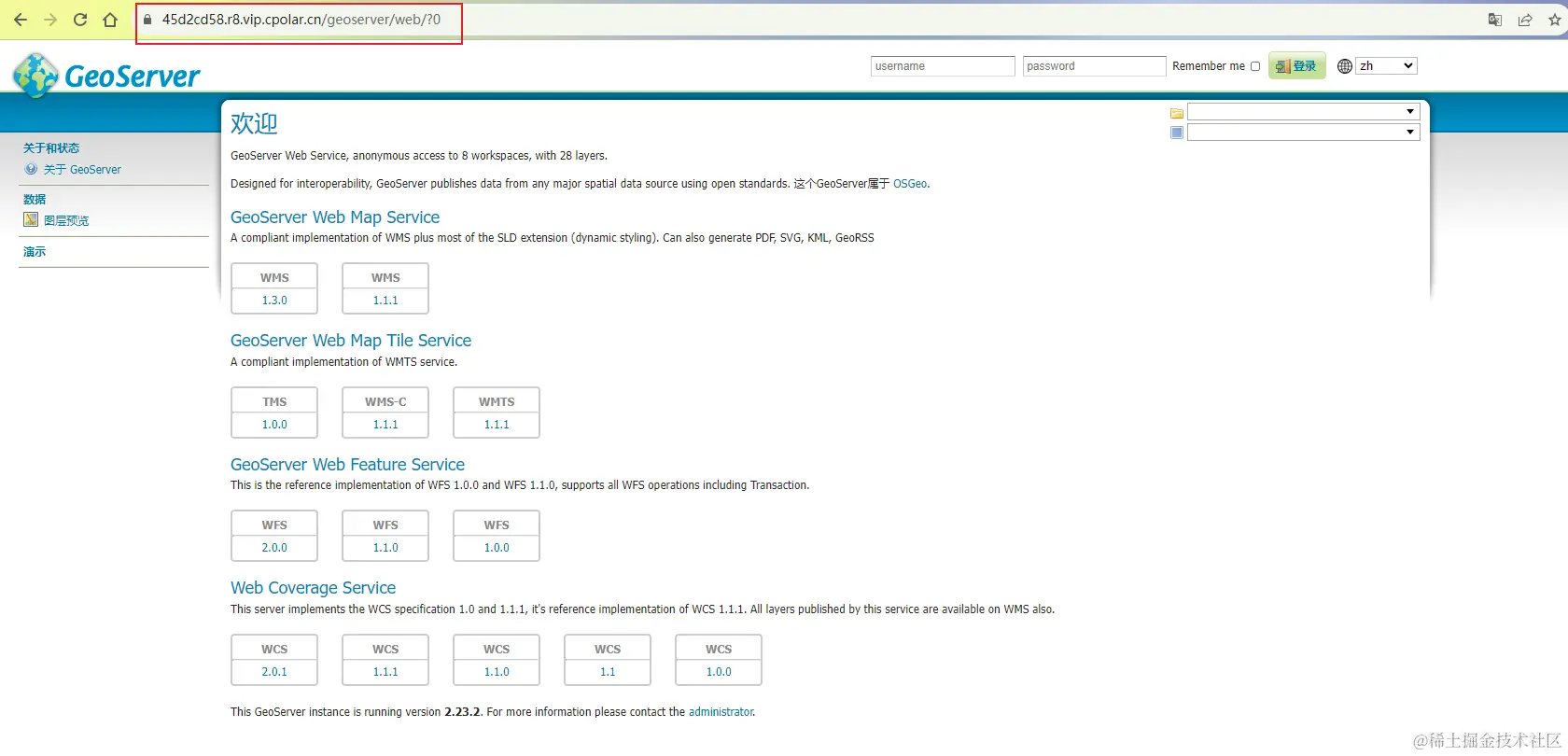Image resolution: width=1568 pixels, height=756 pixels.
Task: Open the browser home page
Action: coord(110,20)
